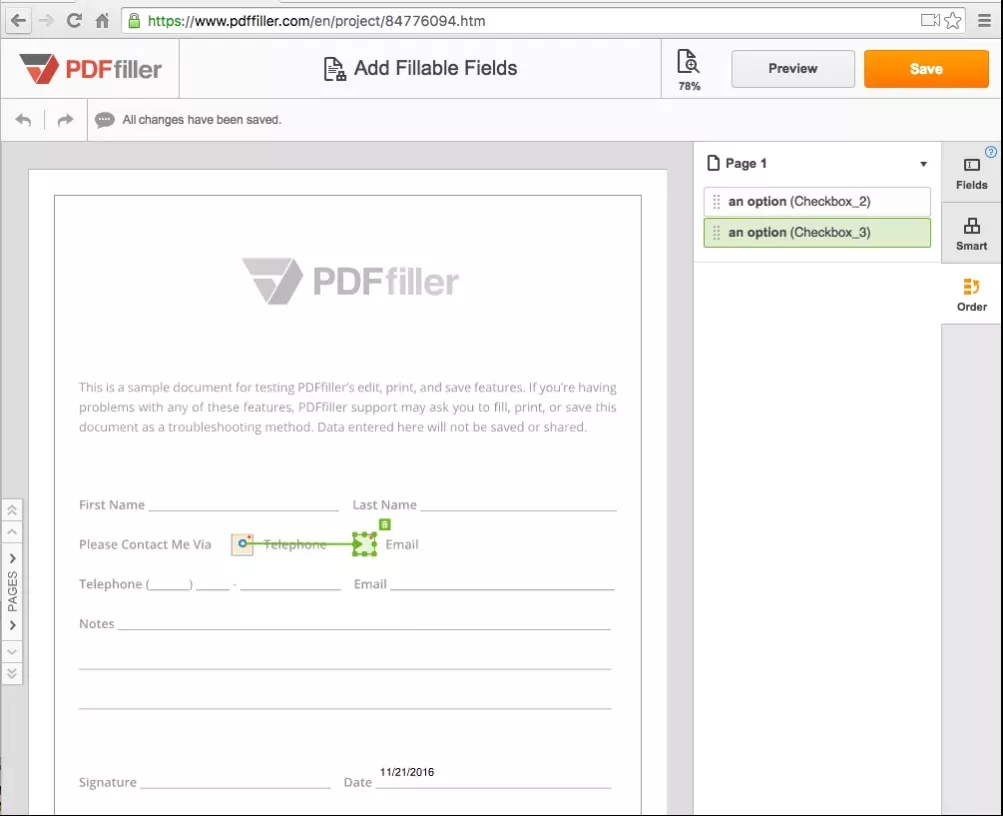Click the camera icon in the address bar
The width and height of the screenshot is (1003, 816).
[930, 20]
